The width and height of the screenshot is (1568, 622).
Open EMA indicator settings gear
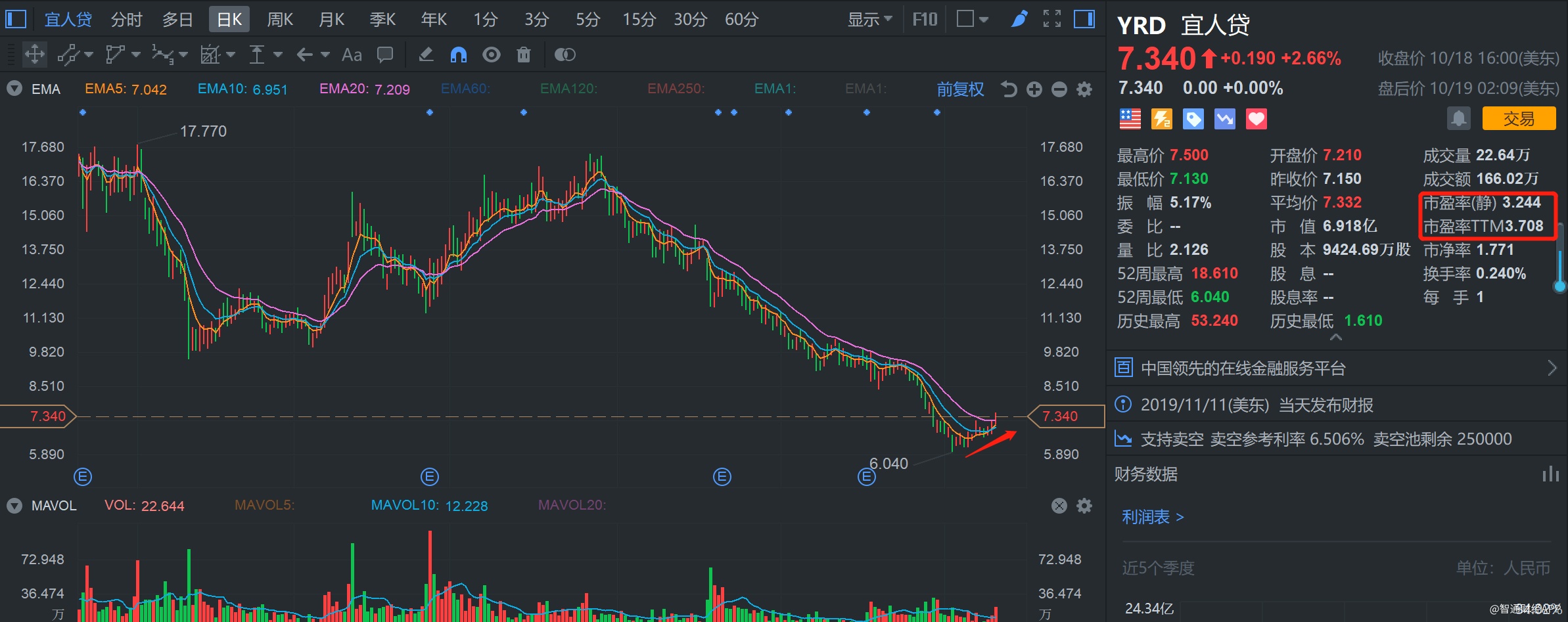pyautogui.click(x=1084, y=89)
